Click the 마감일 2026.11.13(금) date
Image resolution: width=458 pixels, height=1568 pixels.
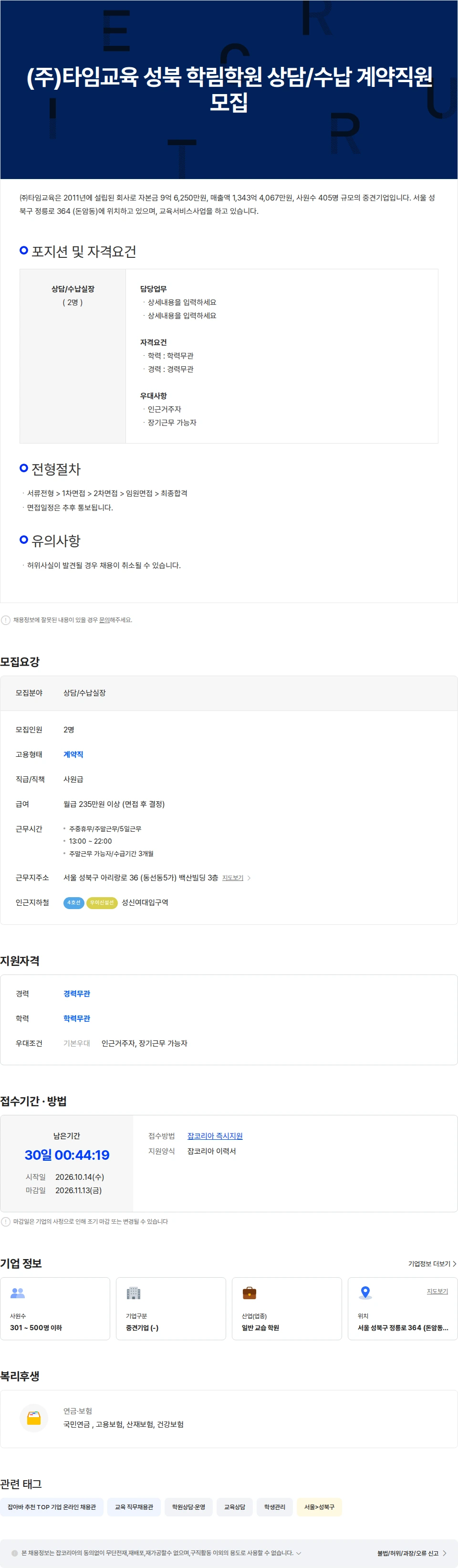(78, 1190)
